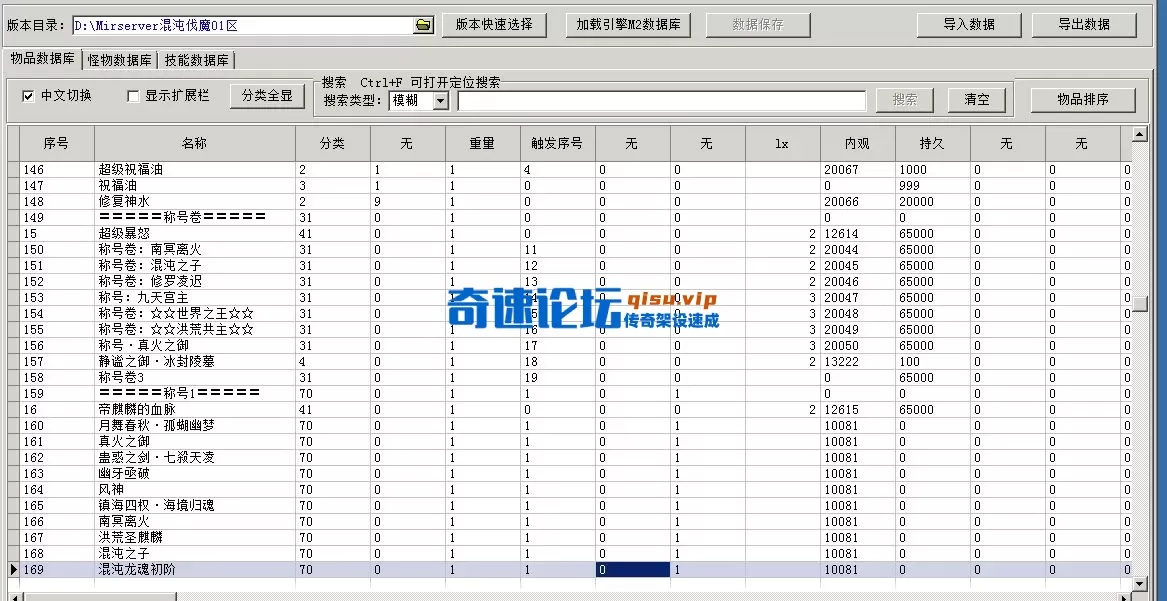Click the 导入数据 button
The width and height of the screenshot is (1167, 601).
coord(968,25)
